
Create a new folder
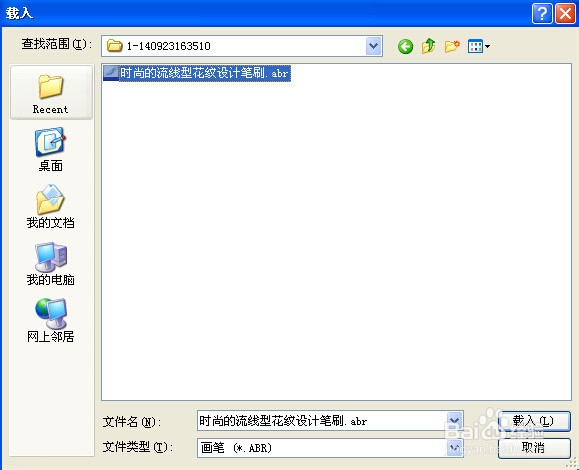coord(452,47)
